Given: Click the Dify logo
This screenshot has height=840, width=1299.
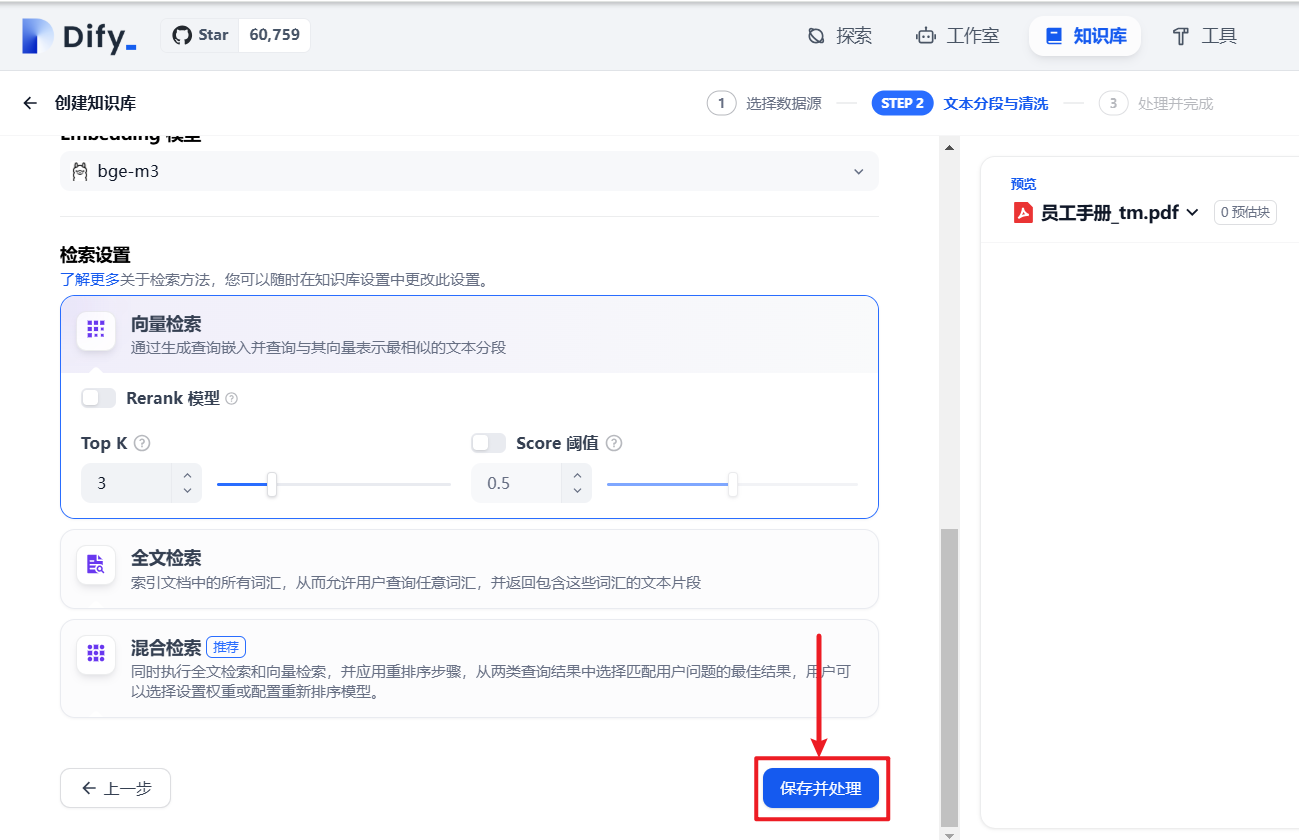Looking at the screenshot, I should pos(78,37).
